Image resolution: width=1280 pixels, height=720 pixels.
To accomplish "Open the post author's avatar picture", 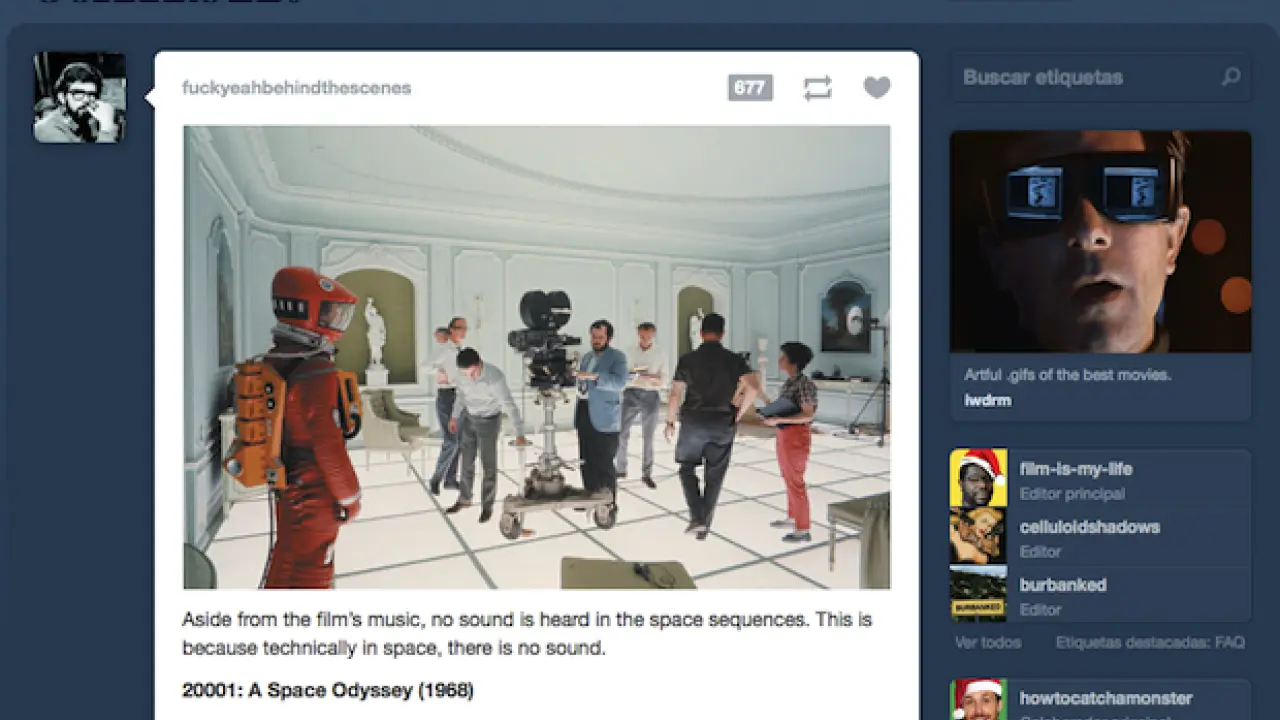I will (80, 97).
